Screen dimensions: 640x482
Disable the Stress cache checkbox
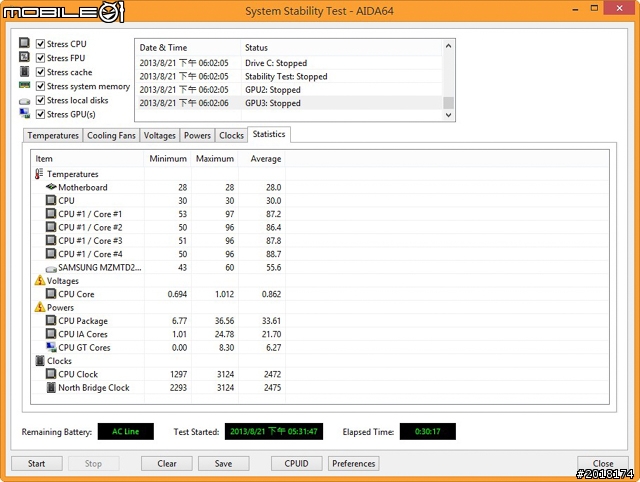40,72
